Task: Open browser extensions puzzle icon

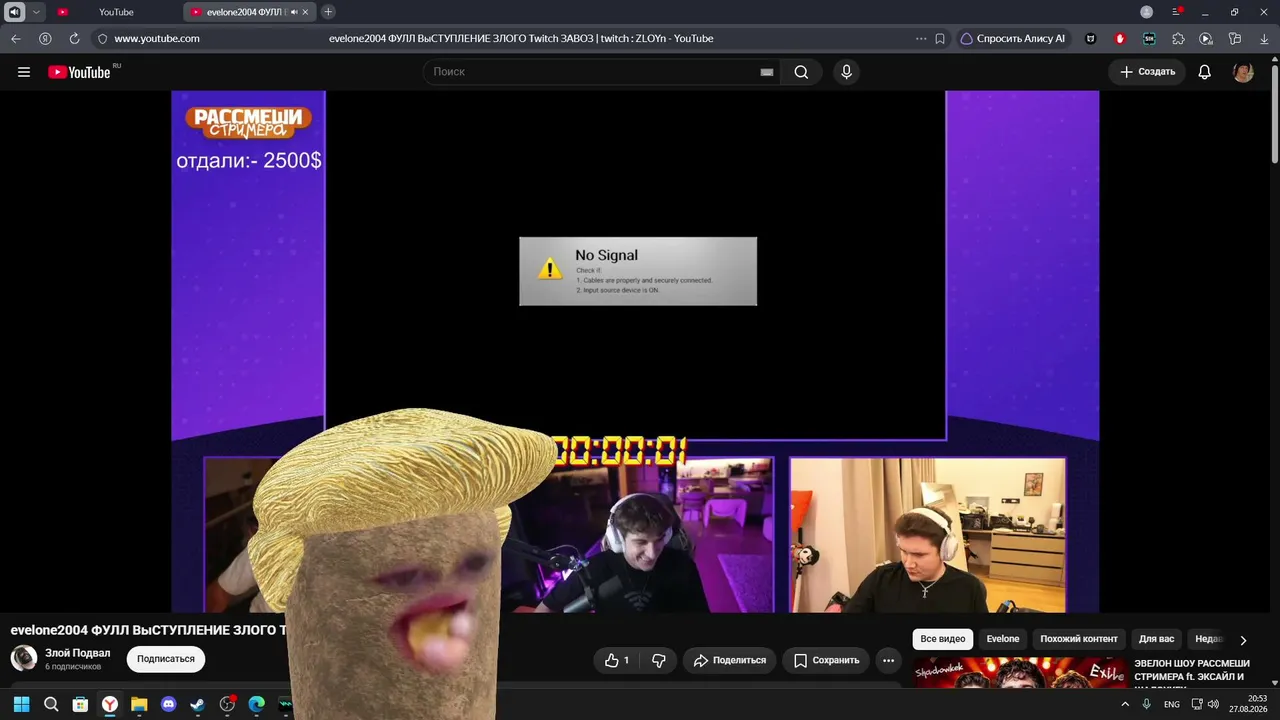Action: [x=1178, y=39]
